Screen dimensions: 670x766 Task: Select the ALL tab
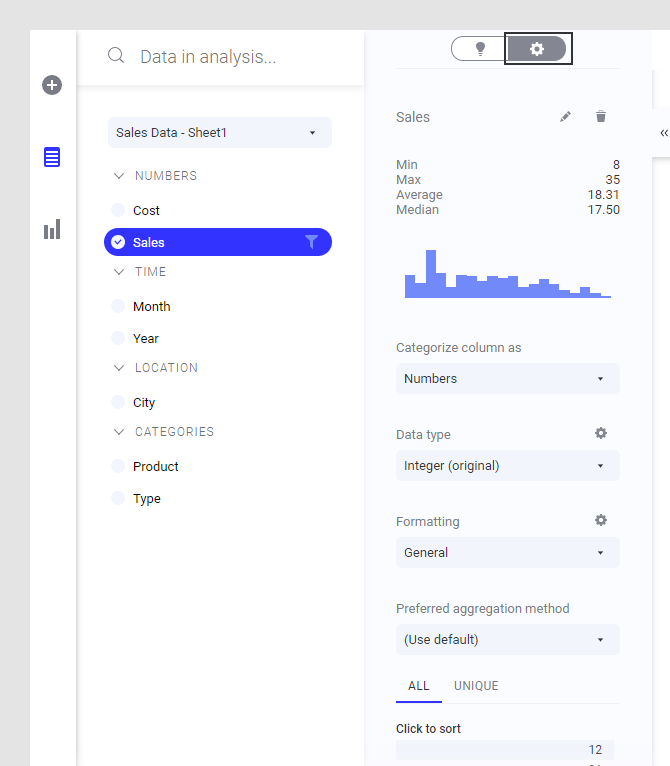[x=419, y=686]
